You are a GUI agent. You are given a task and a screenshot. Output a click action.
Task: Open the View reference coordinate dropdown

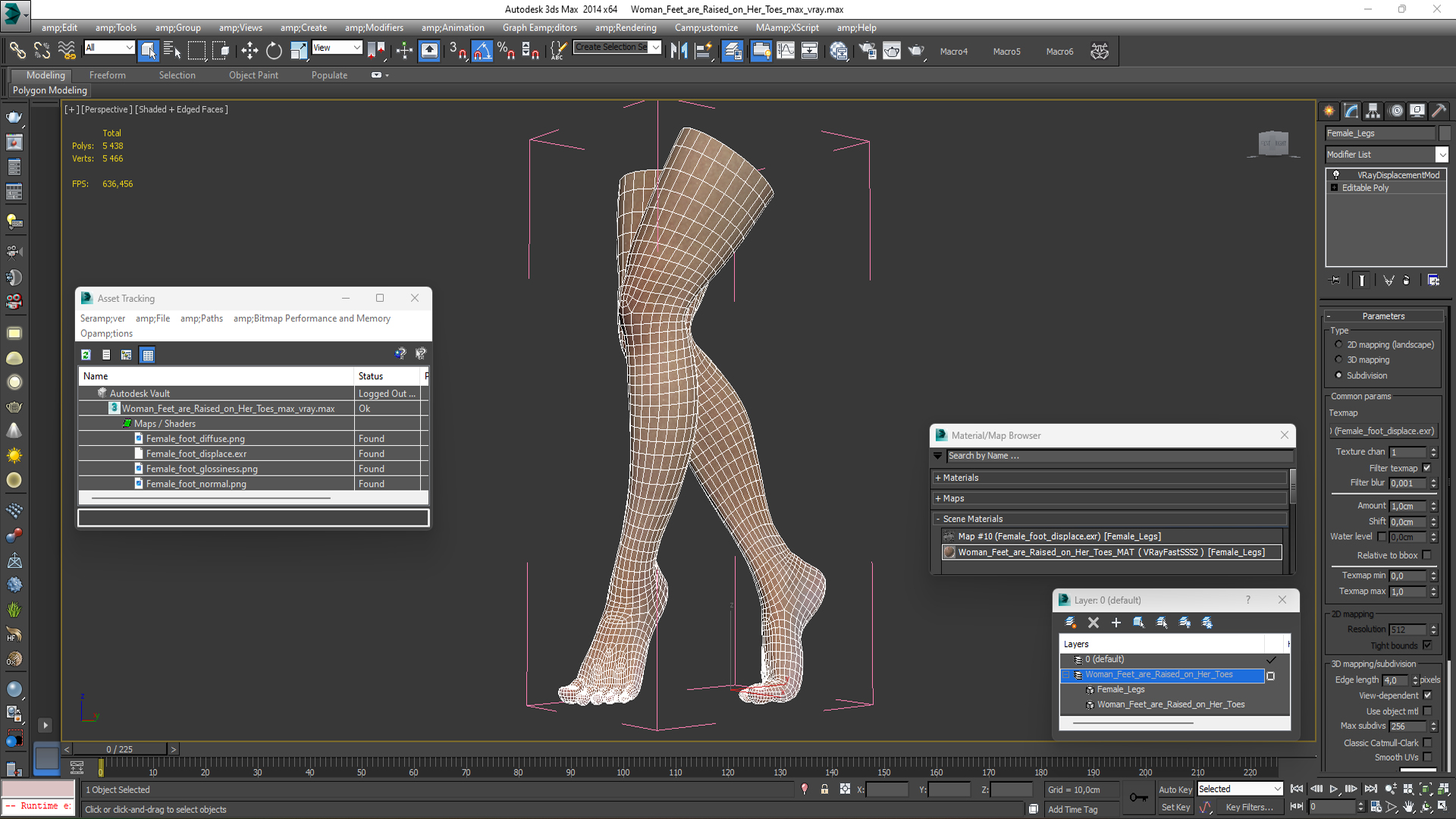337,48
